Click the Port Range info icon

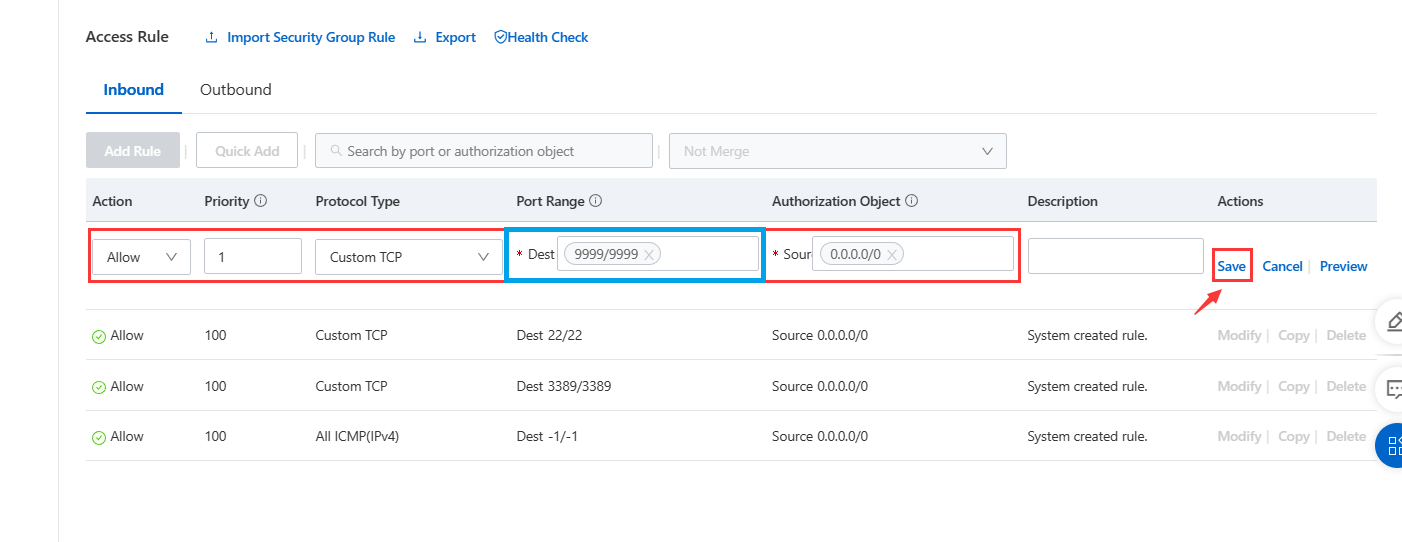(x=596, y=201)
